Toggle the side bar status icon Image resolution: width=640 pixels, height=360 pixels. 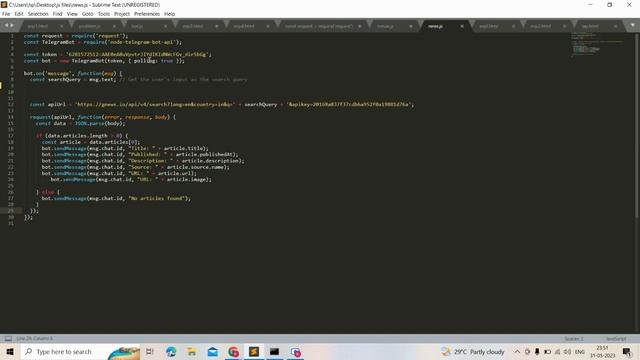tap(8, 338)
